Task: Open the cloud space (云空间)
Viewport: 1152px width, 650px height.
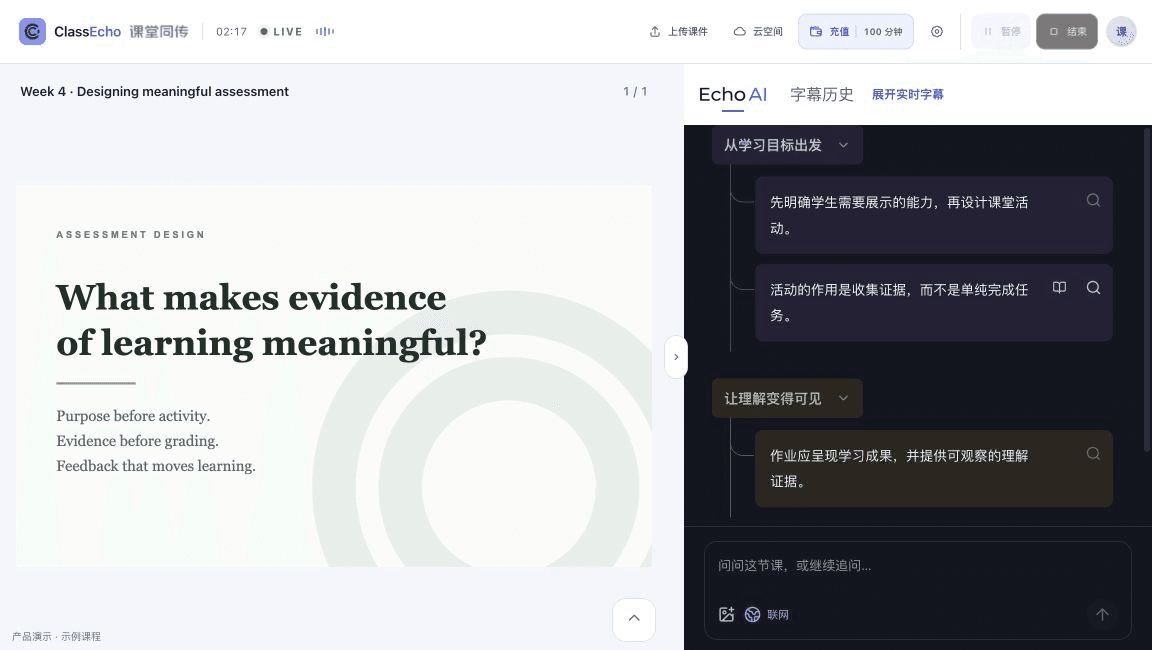Action: (x=758, y=32)
